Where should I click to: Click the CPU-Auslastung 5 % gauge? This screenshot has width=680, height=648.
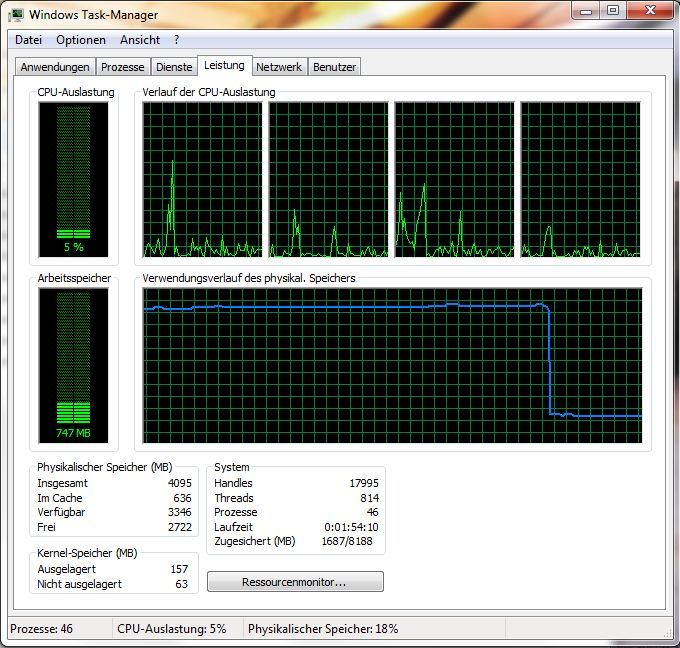73,180
